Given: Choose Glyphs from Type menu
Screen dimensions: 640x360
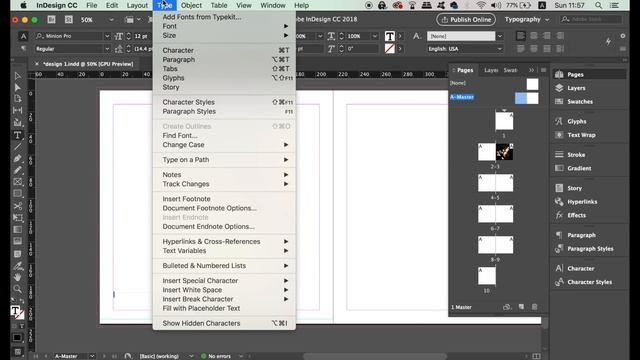Looking at the screenshot, I should tap(224, 78).
